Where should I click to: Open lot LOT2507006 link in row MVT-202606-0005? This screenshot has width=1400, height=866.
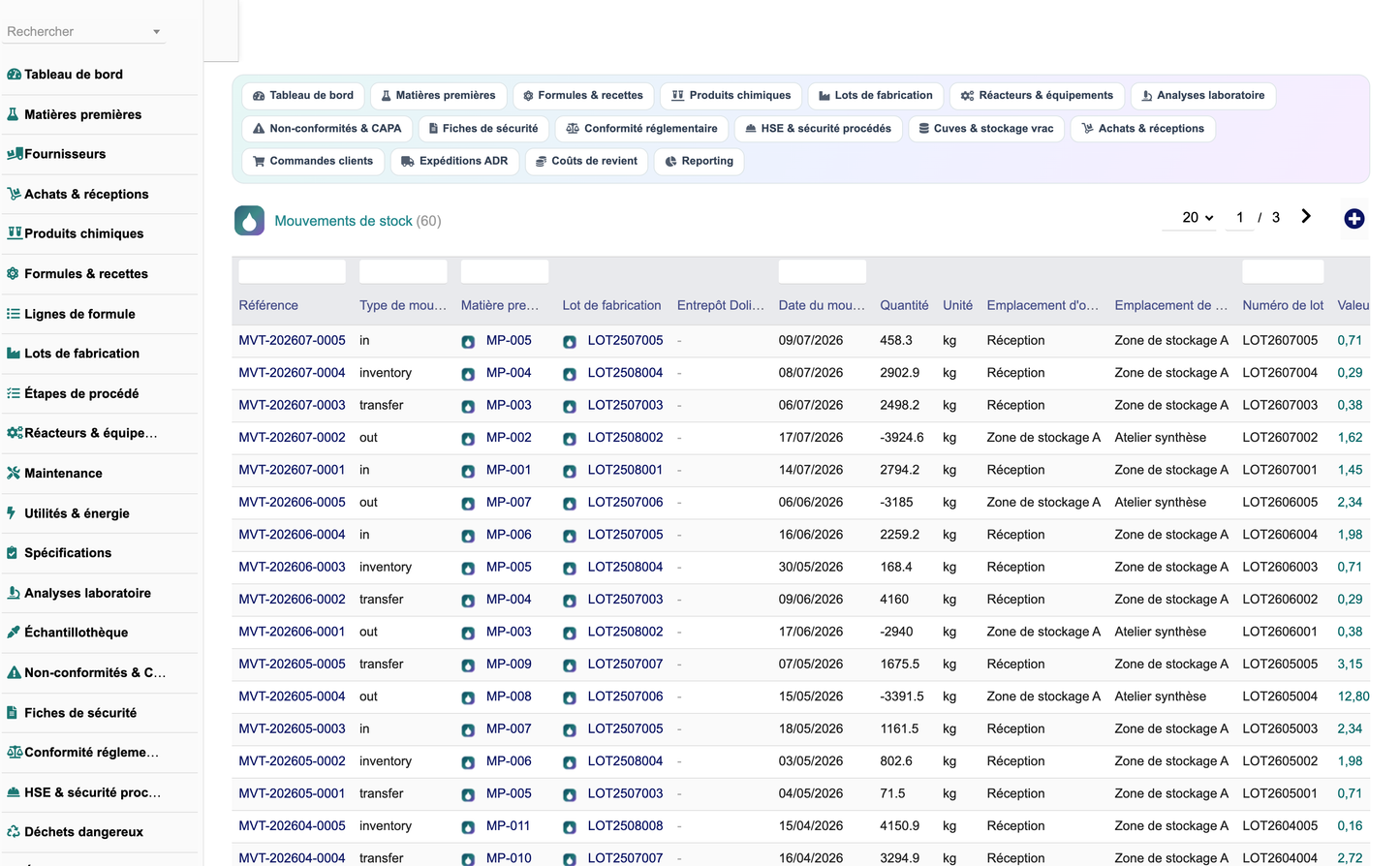pyautogui.click(x=625, y=502)
